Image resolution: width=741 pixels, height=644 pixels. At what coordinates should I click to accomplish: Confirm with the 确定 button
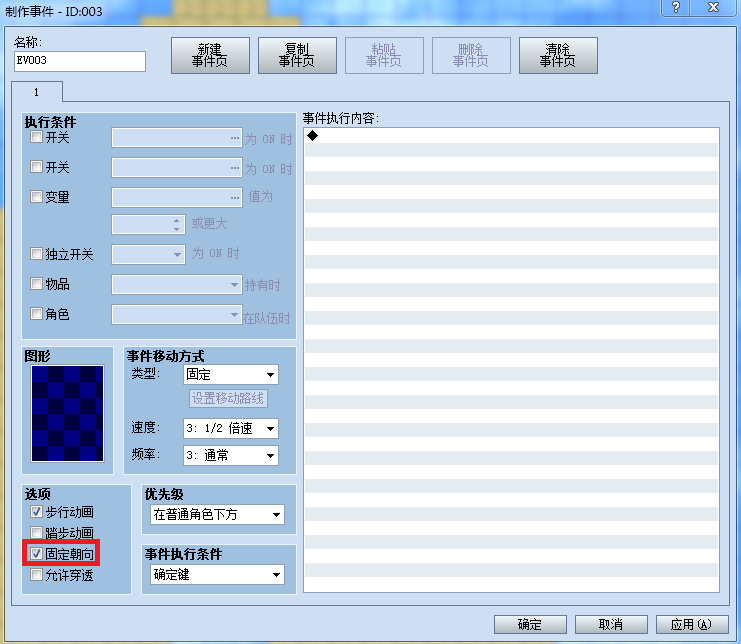[530, 624]
